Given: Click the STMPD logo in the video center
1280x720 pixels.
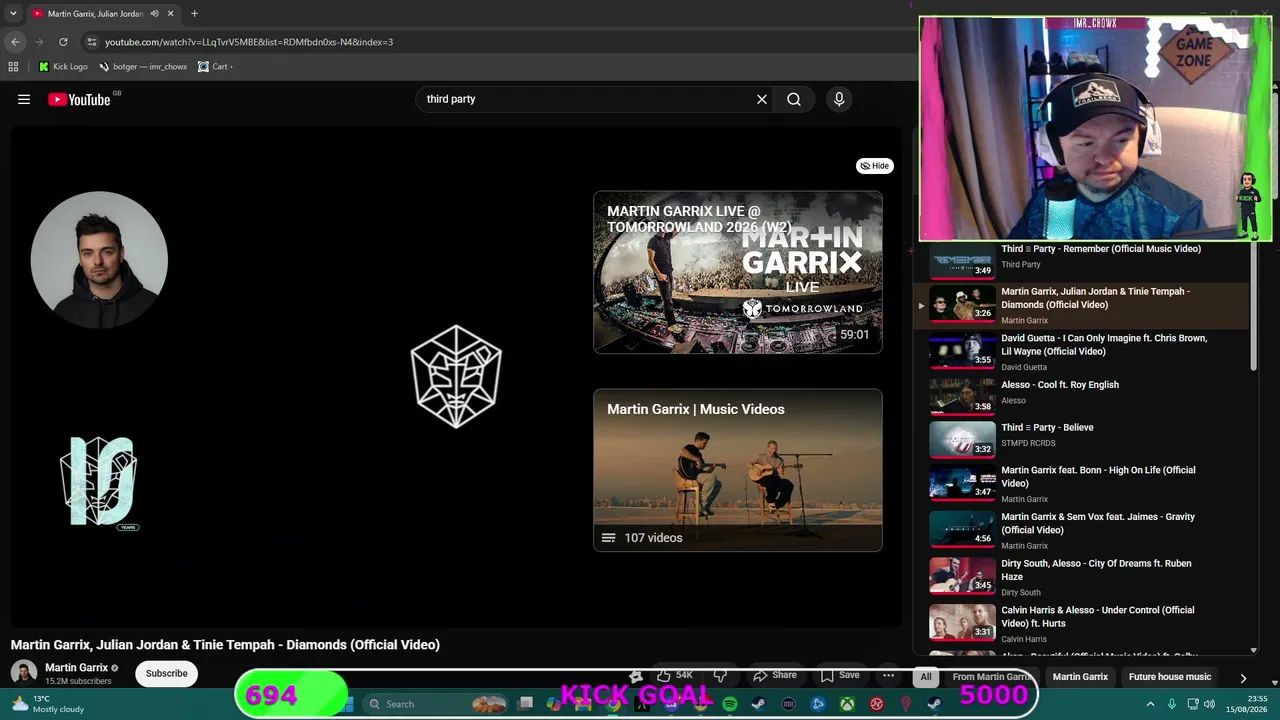Looking at the screenshot, I should pyautogui.click(x=456, y=376).
